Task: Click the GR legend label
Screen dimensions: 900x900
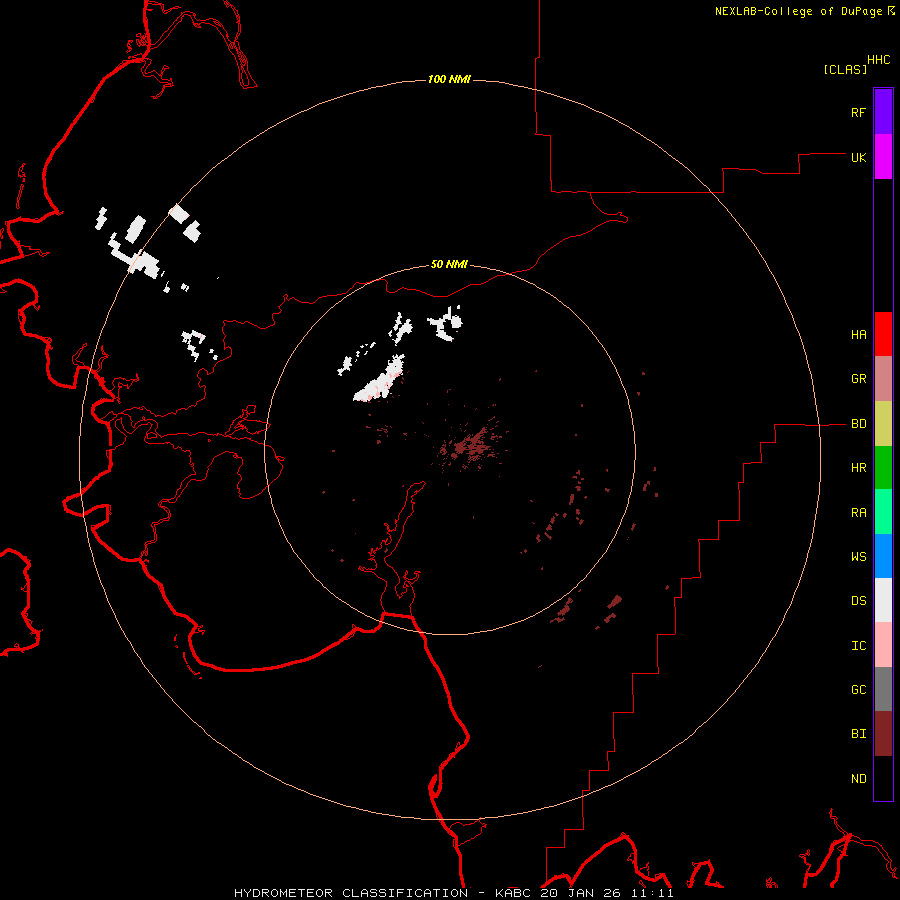Action: [858, 379]
